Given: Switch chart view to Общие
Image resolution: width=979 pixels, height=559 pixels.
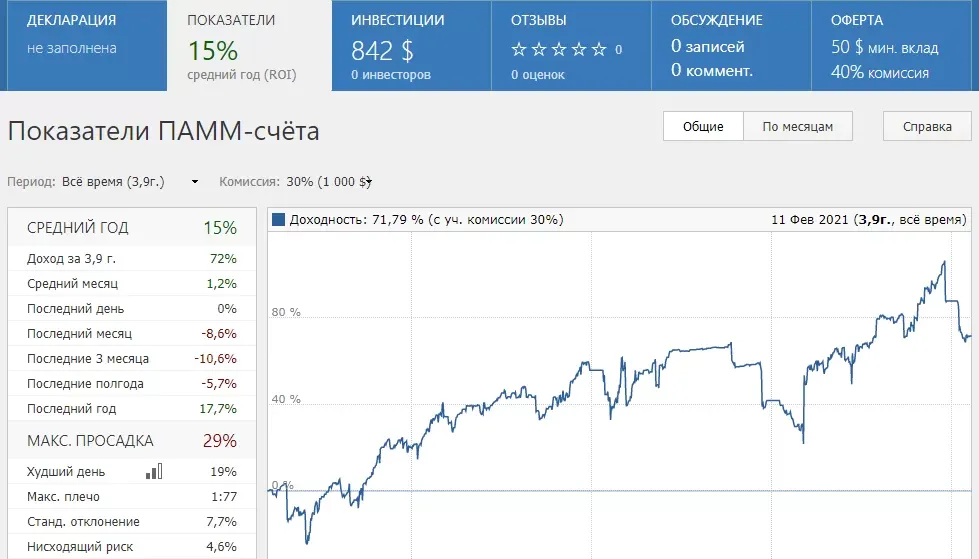Looking at the screenshot, I should (x=703, y=127).
